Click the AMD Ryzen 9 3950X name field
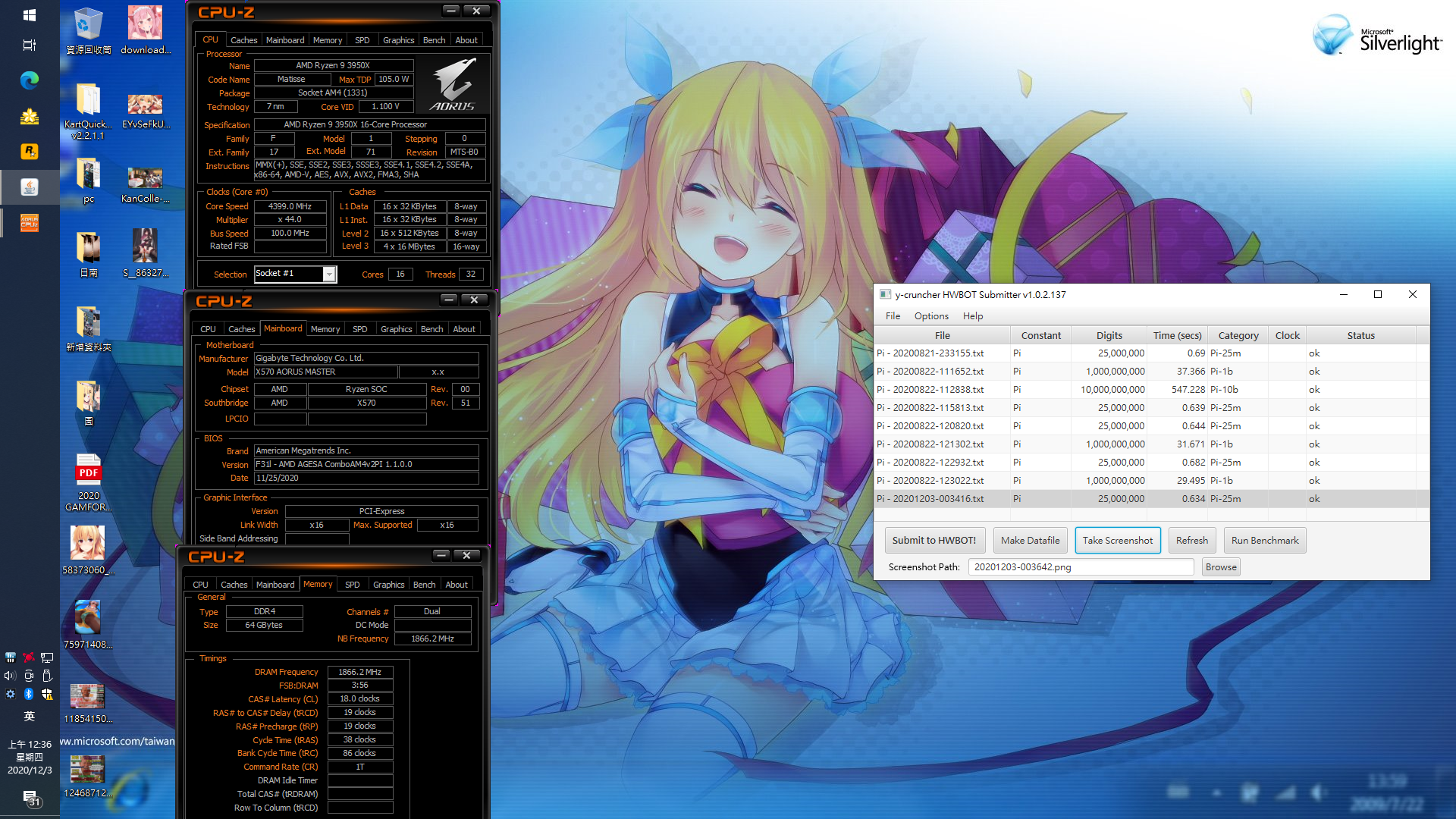The width and height of the screenshot is (1456, 819). (x=333, y=65)
